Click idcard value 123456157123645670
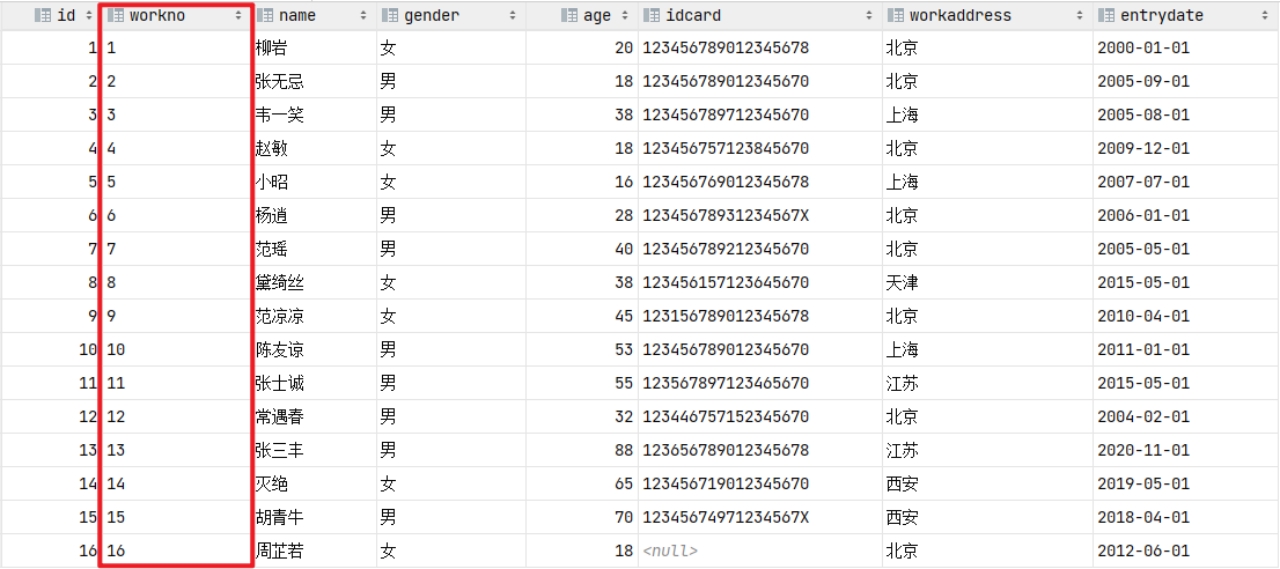The image size is (1280, 569). click(725, 282)
